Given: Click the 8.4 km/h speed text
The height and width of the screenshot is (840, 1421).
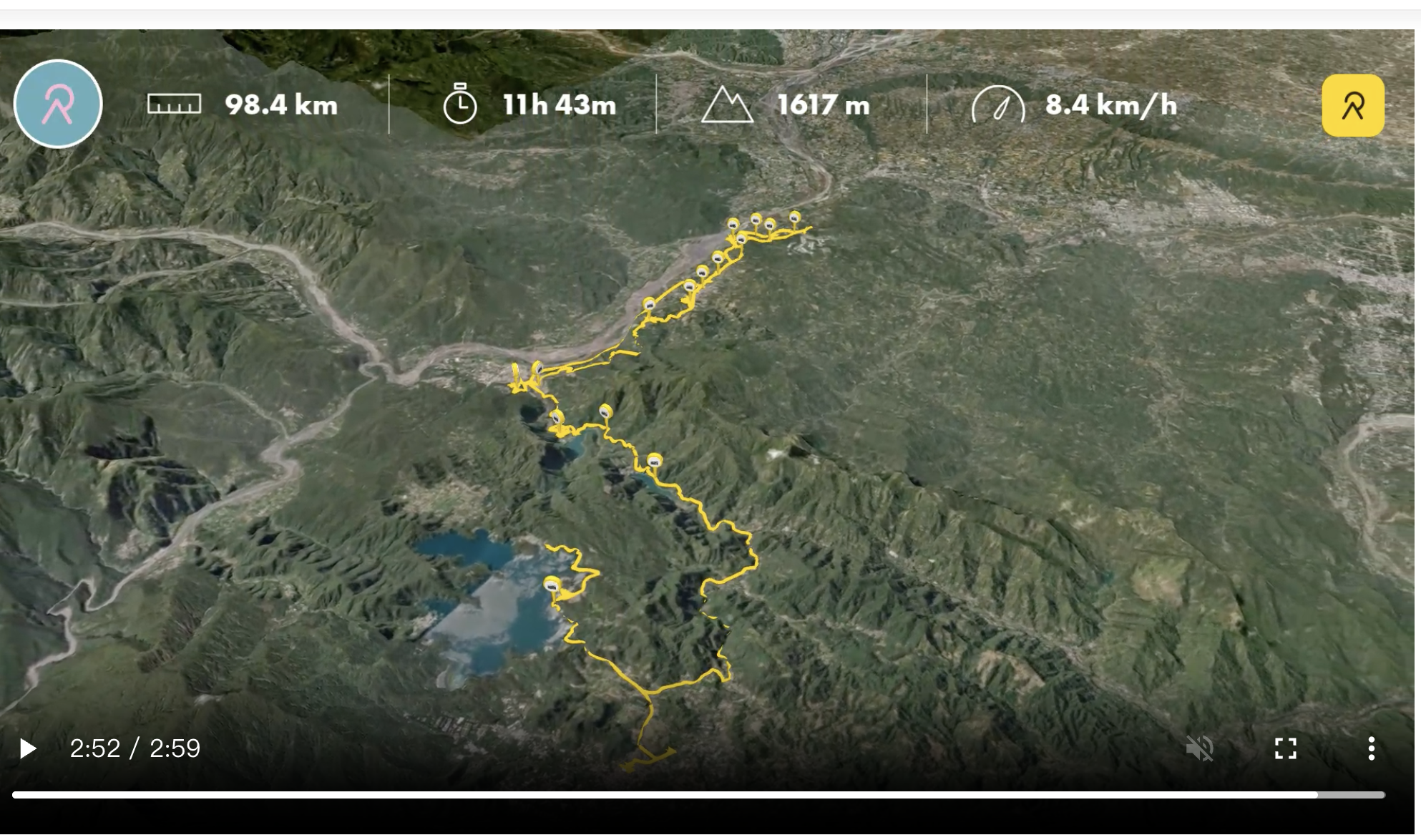Looking at the screenshot, I should 1111,105.
